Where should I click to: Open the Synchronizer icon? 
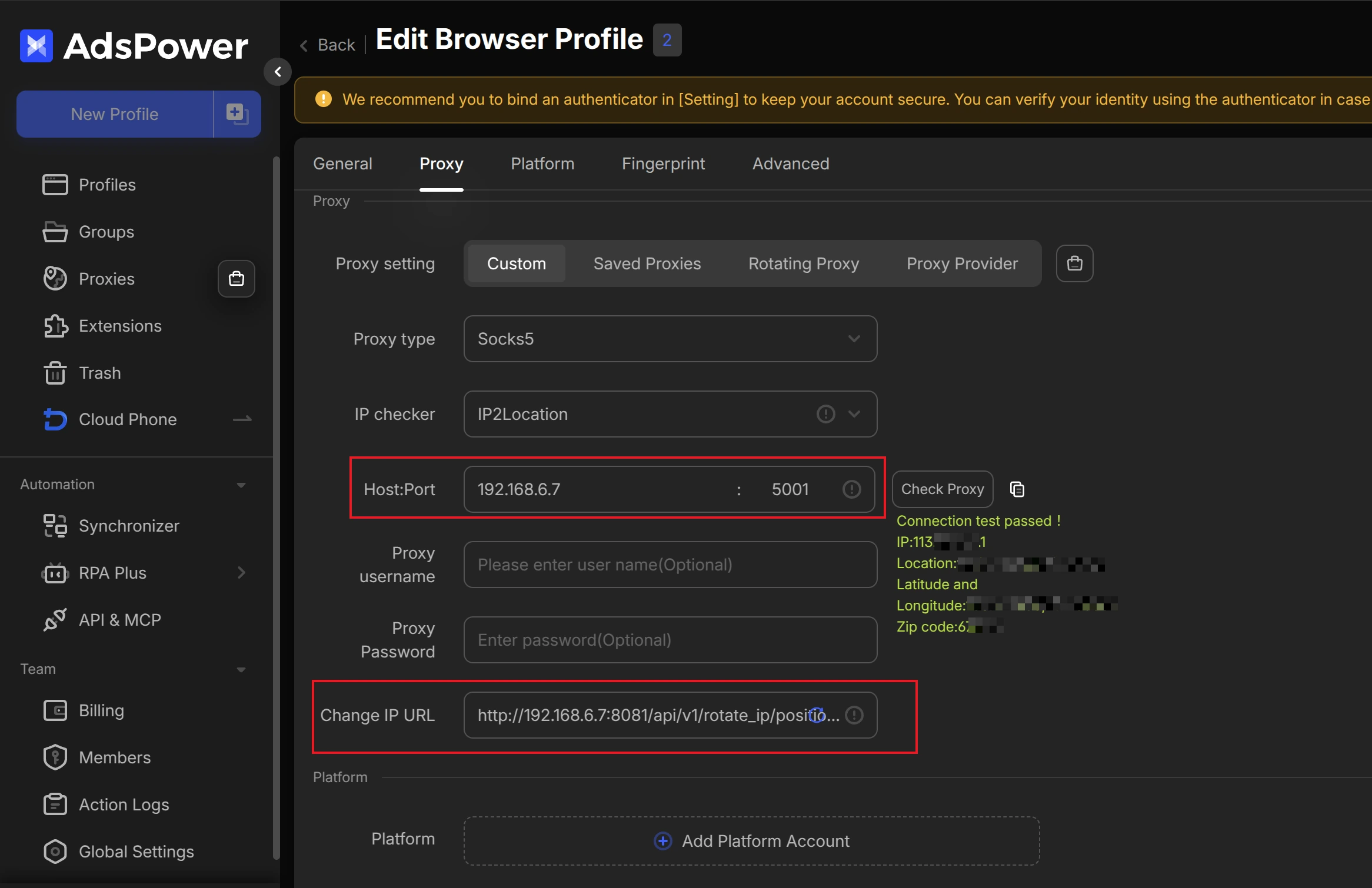(55, 526)
